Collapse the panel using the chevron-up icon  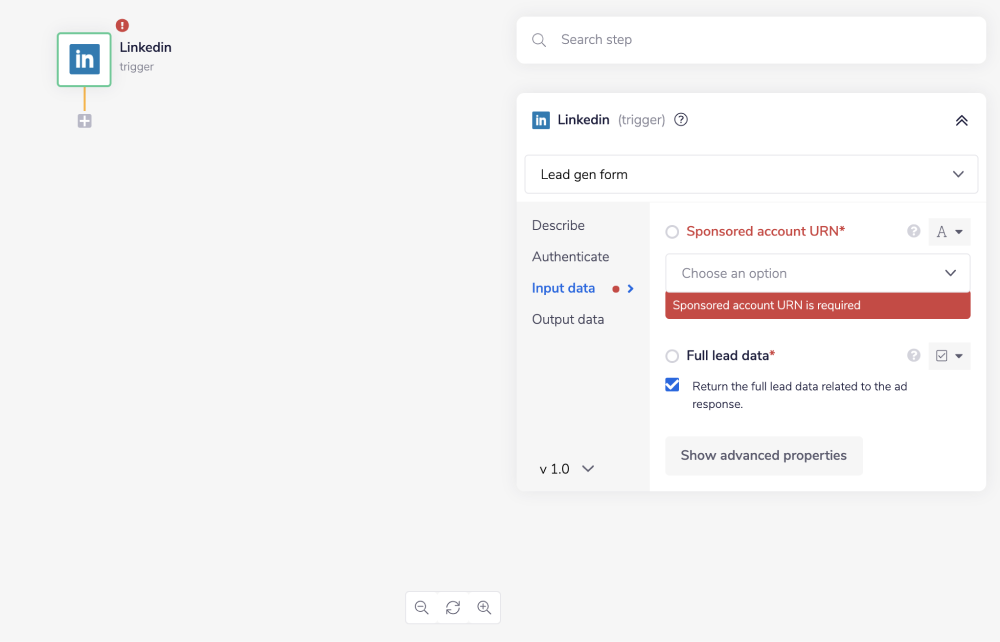(x=961, y=119)
